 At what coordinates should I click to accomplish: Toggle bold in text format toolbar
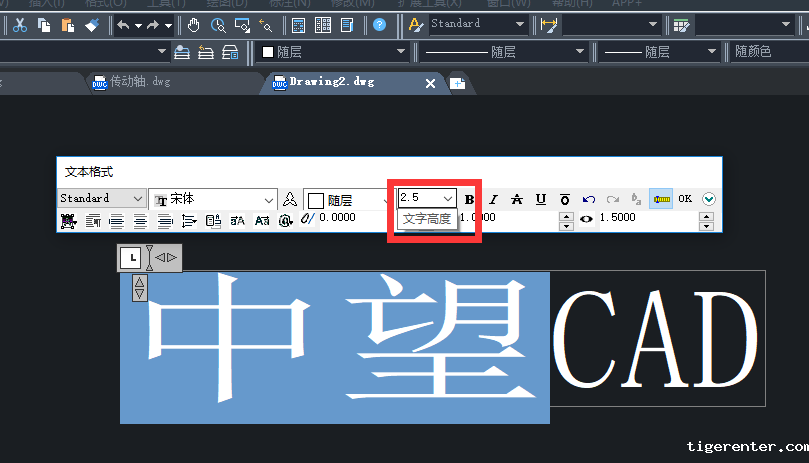[469, 199]
